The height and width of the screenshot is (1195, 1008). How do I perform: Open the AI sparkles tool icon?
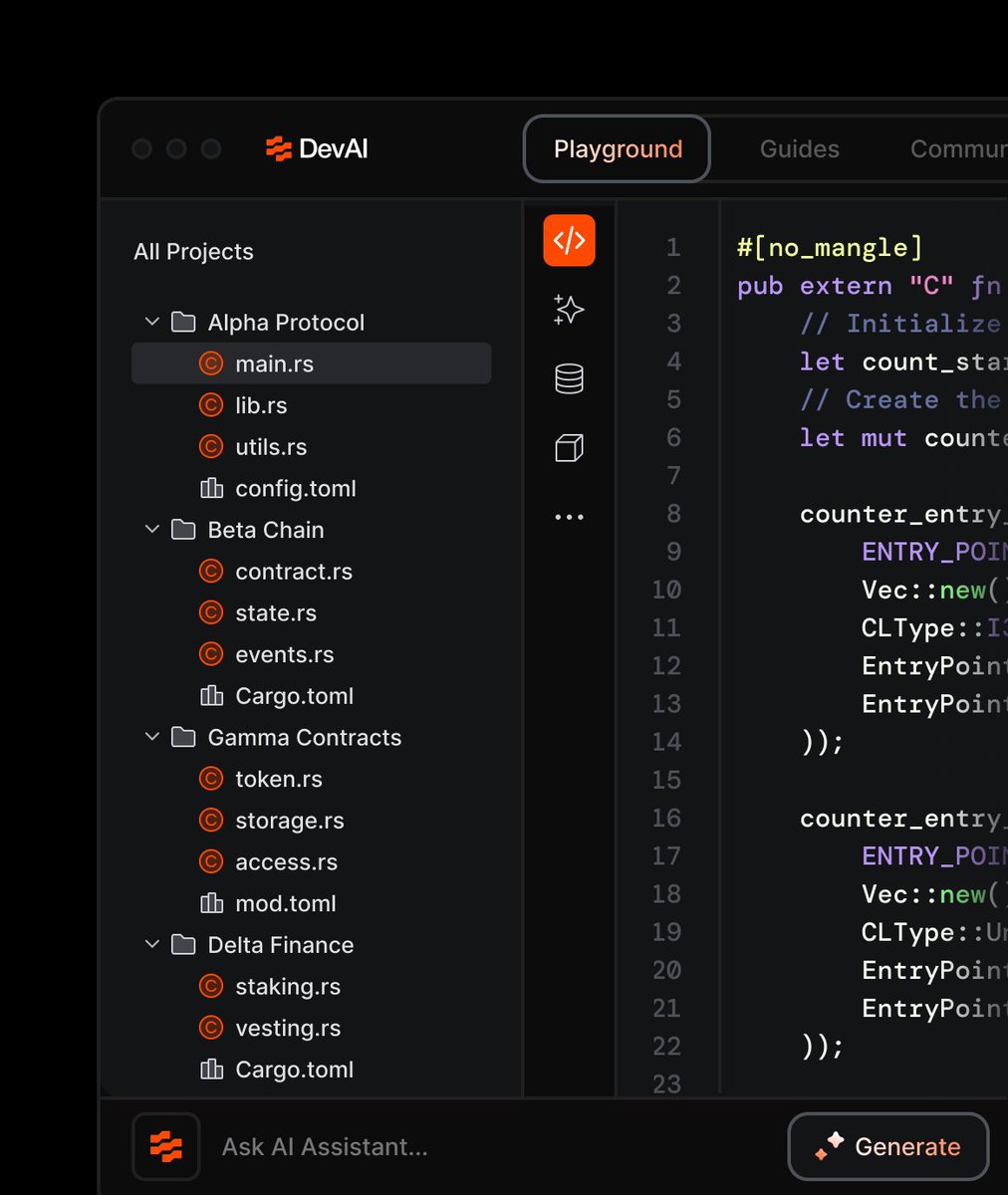tap(569, 310)
